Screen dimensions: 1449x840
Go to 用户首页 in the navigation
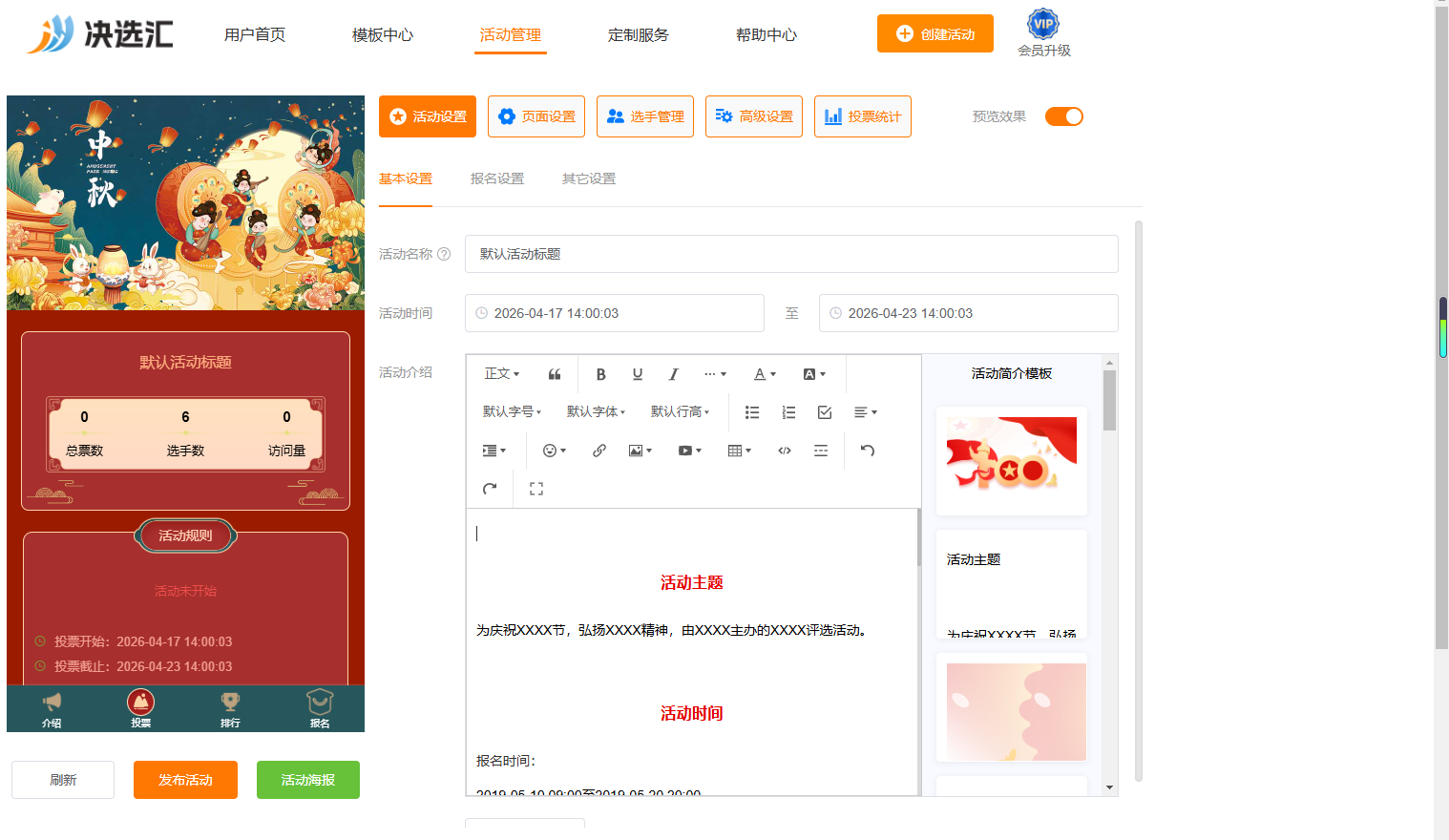click(x=255, y=35)
